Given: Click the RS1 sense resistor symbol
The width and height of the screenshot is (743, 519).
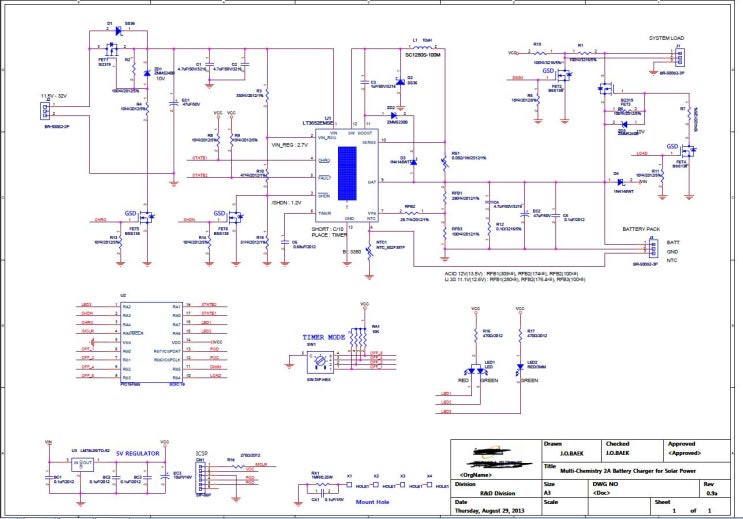Looking at the screenshot, I should coord(444,162).
